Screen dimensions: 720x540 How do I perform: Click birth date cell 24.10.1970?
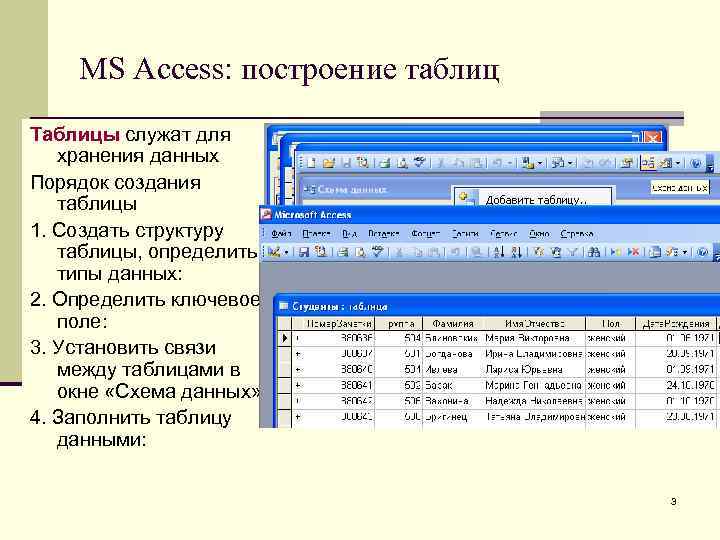click(675, 386)
